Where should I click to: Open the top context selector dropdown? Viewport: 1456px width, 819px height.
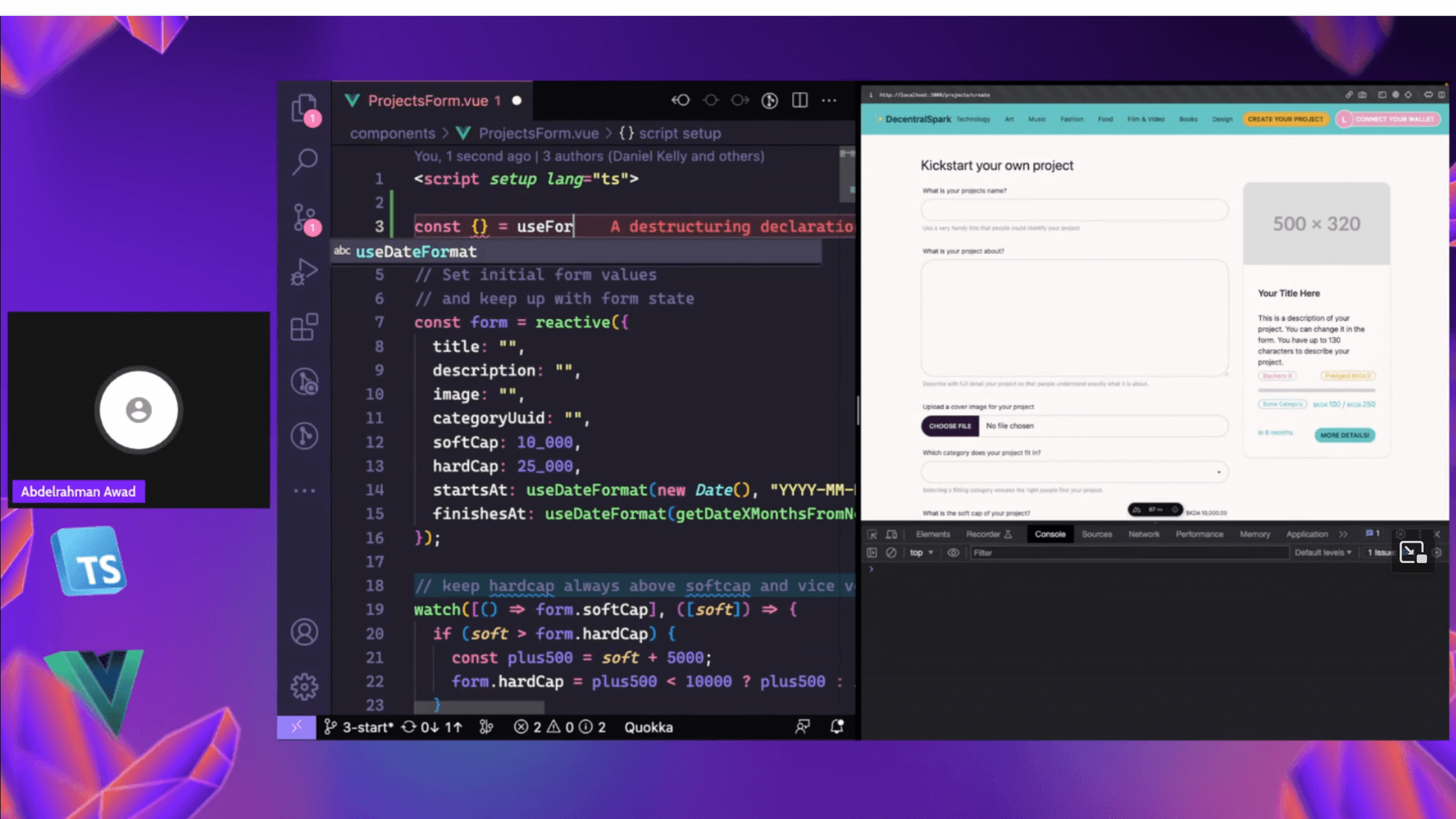[x=921, y=553]
